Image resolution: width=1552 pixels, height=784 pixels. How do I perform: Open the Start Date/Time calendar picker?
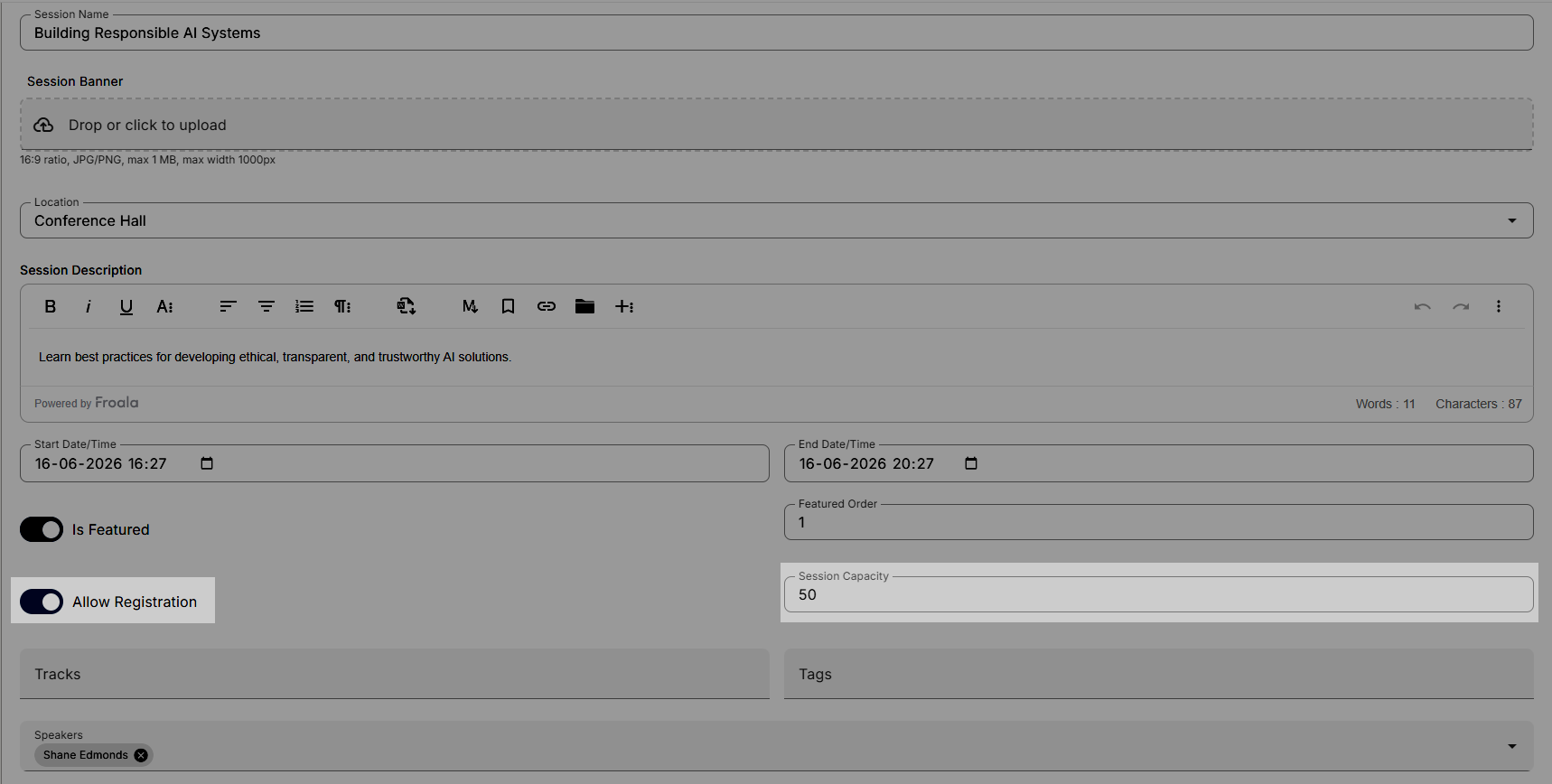coord(207,463)
